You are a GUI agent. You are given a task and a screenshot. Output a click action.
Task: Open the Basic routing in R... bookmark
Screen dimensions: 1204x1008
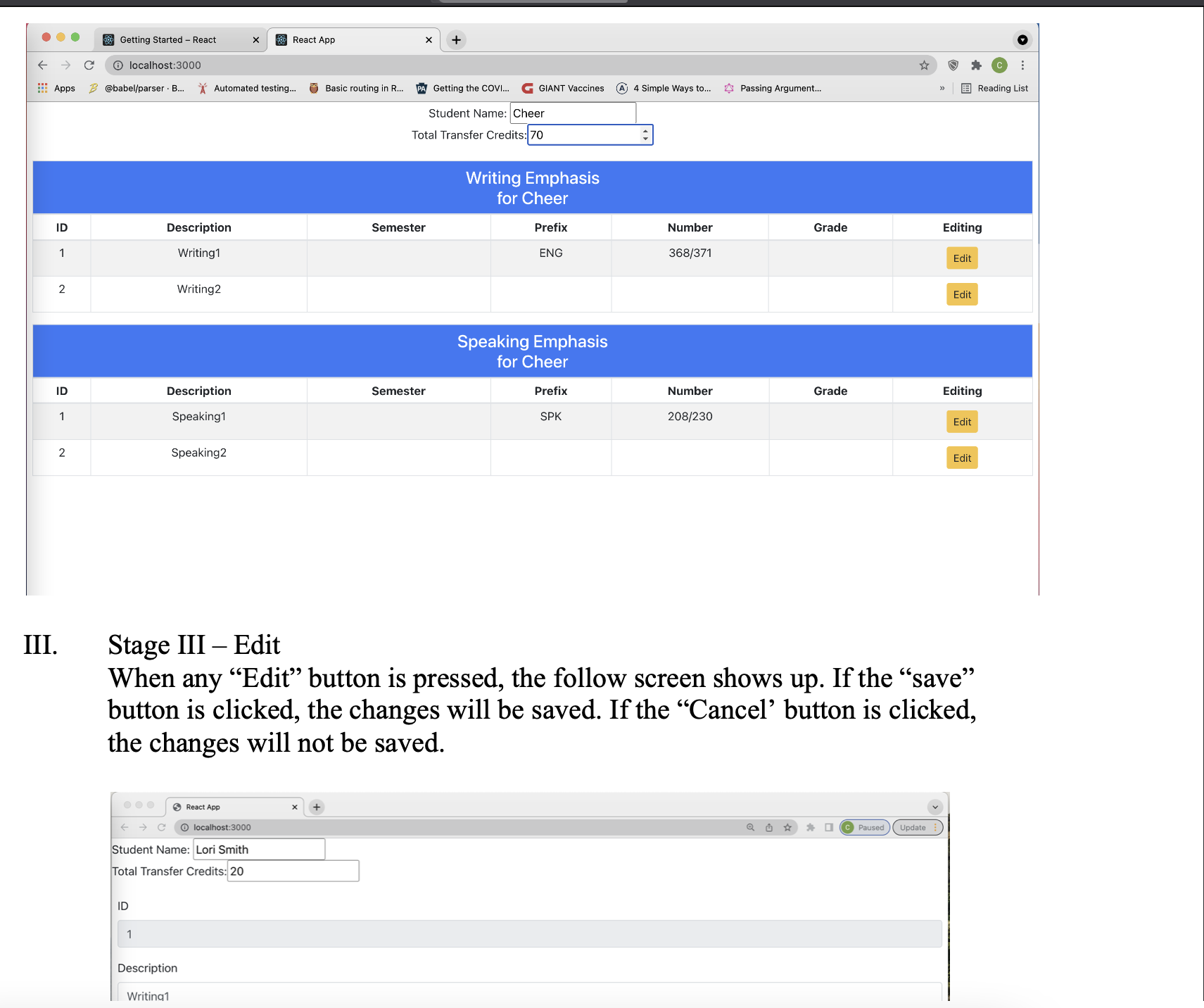coord(356,88)
